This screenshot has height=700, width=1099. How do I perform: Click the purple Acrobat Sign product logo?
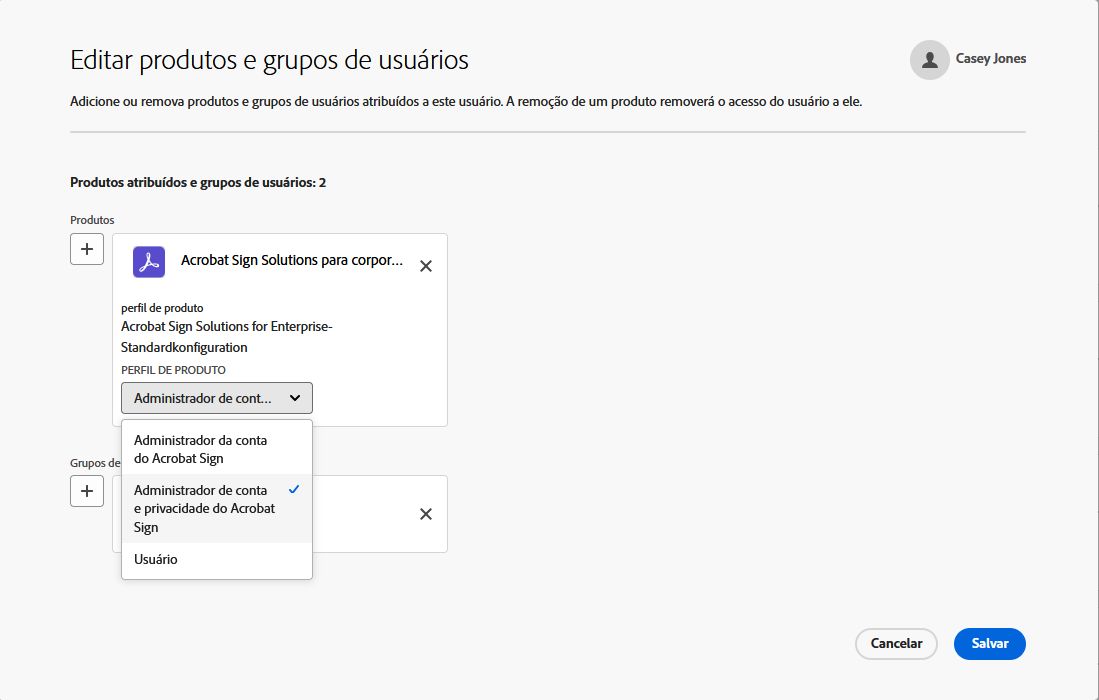149,262
